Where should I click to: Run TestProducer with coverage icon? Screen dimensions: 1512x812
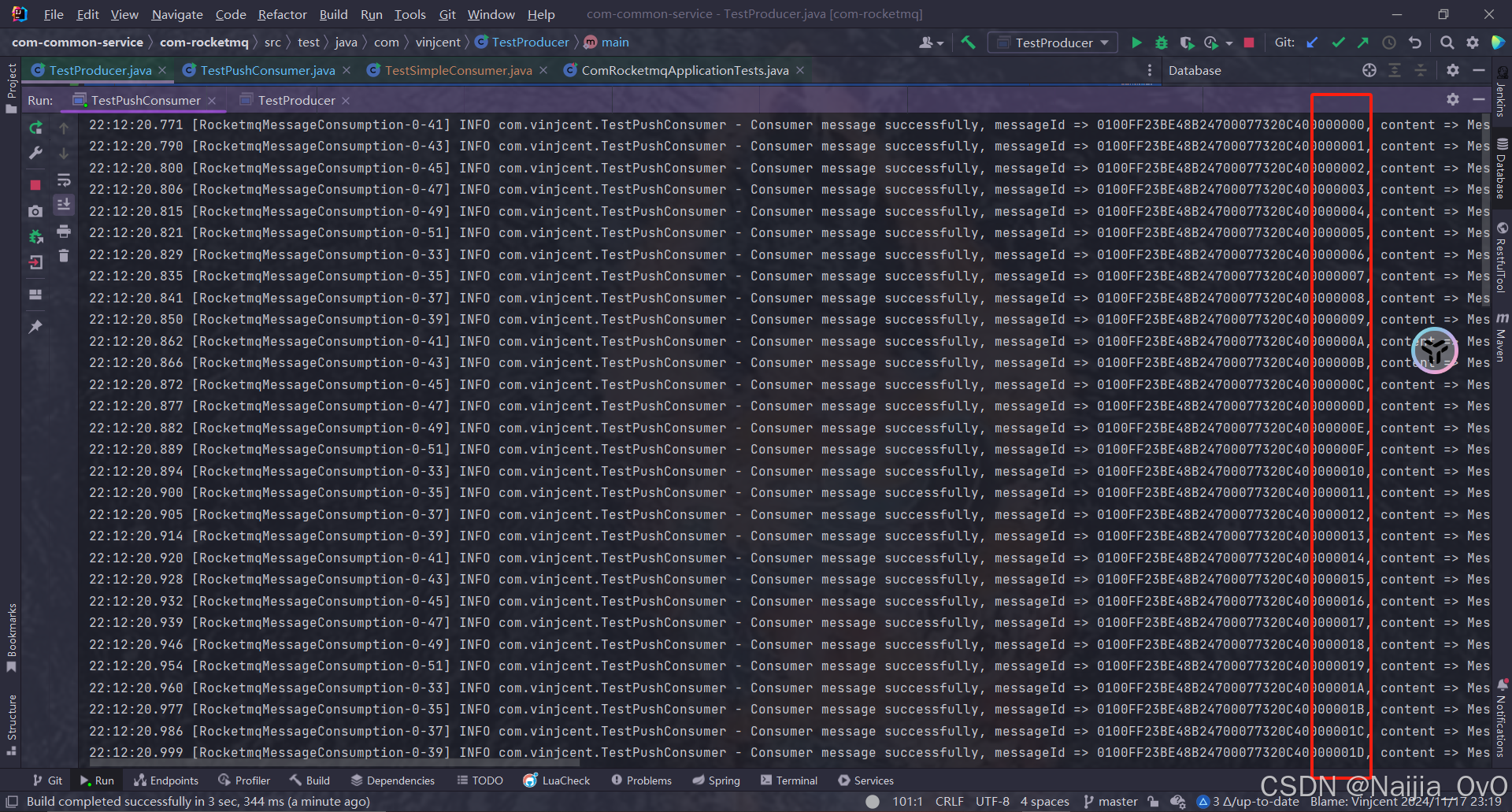pos(1187,43)
